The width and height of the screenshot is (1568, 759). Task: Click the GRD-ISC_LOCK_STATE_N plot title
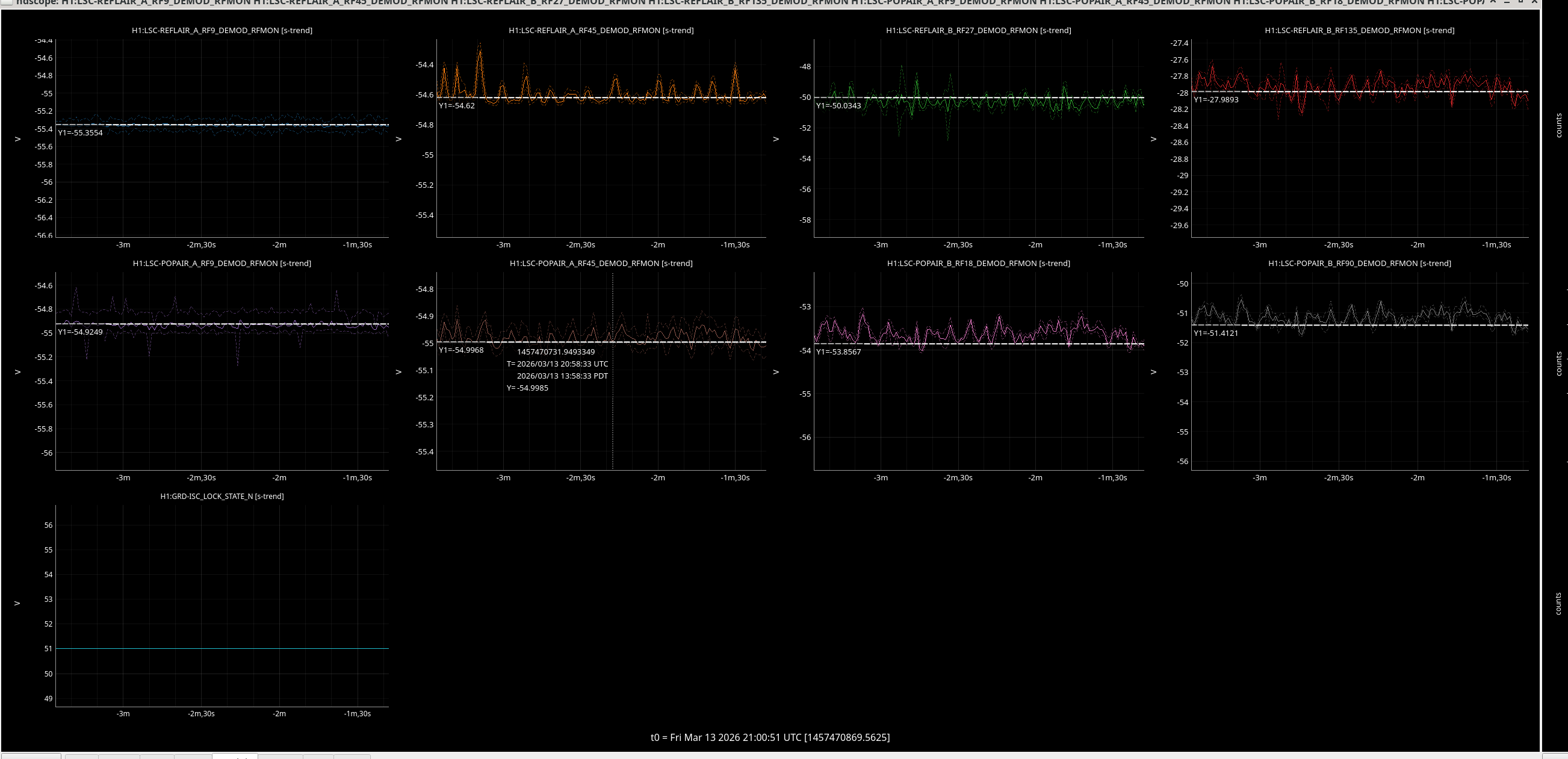point(222,497)
